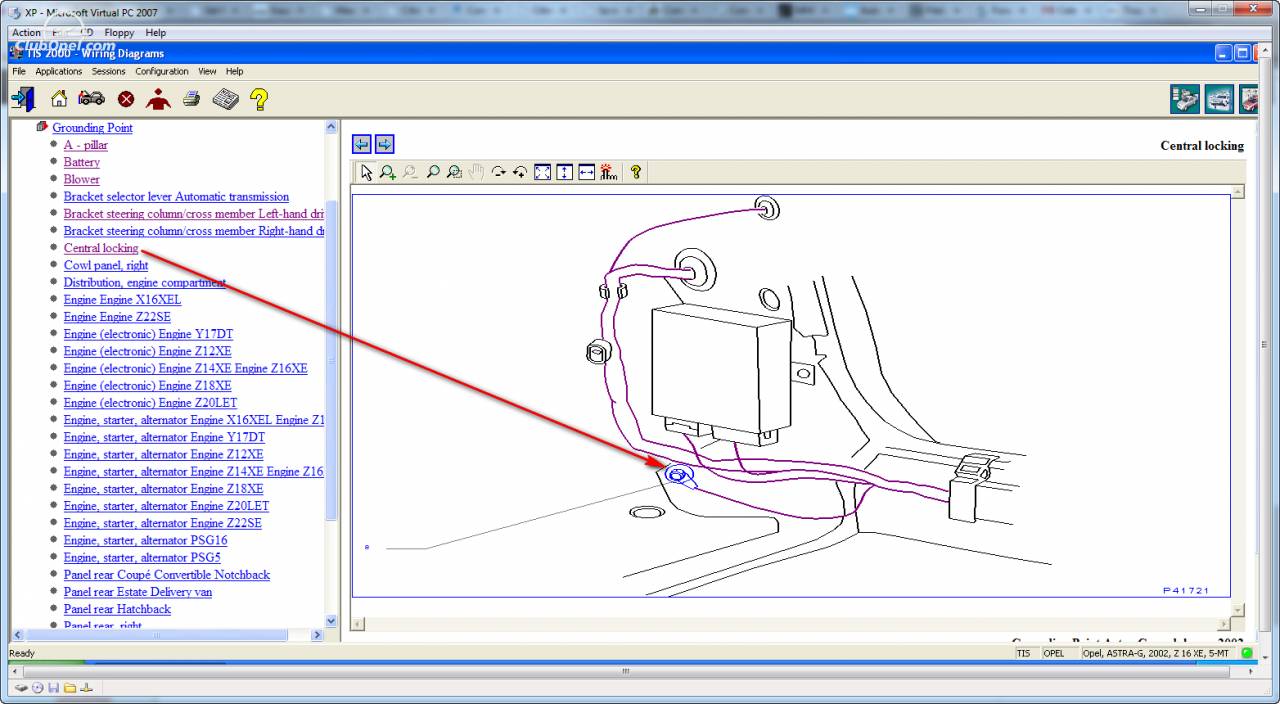Click the printer icon in the main toolbar
1280x704 pixels.
(192, 99)
